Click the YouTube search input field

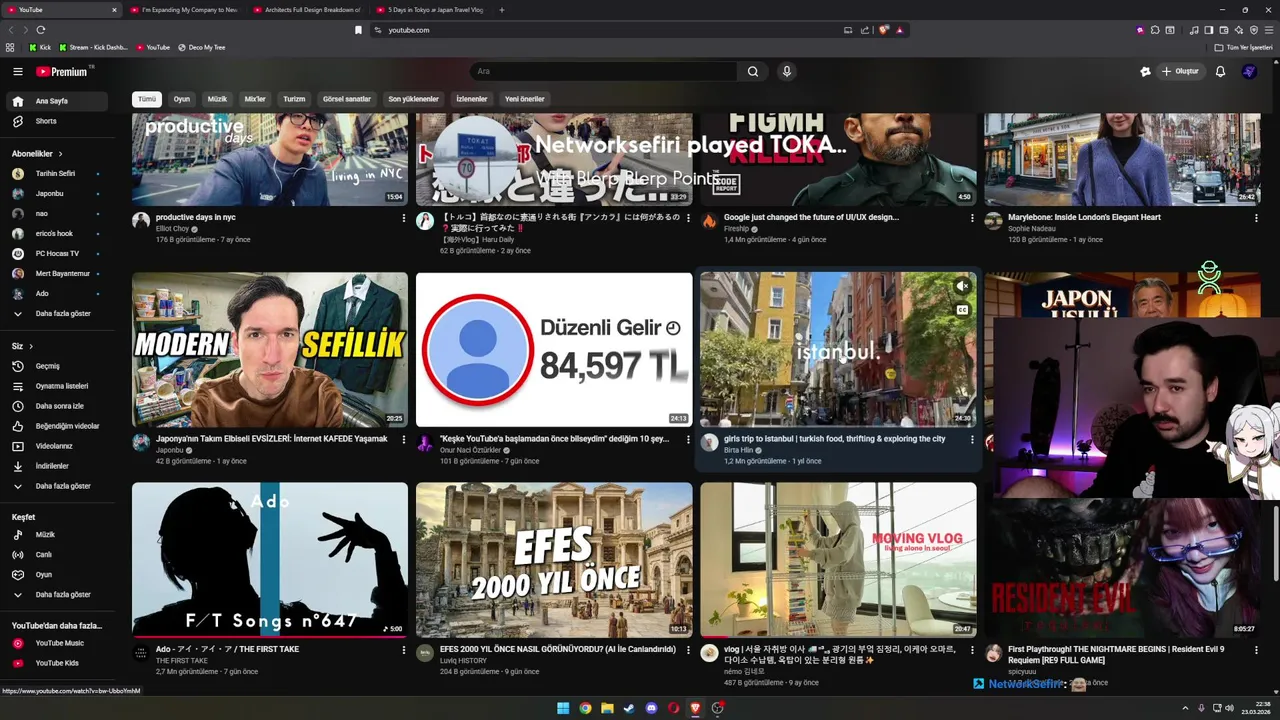[x=605, y=71]
